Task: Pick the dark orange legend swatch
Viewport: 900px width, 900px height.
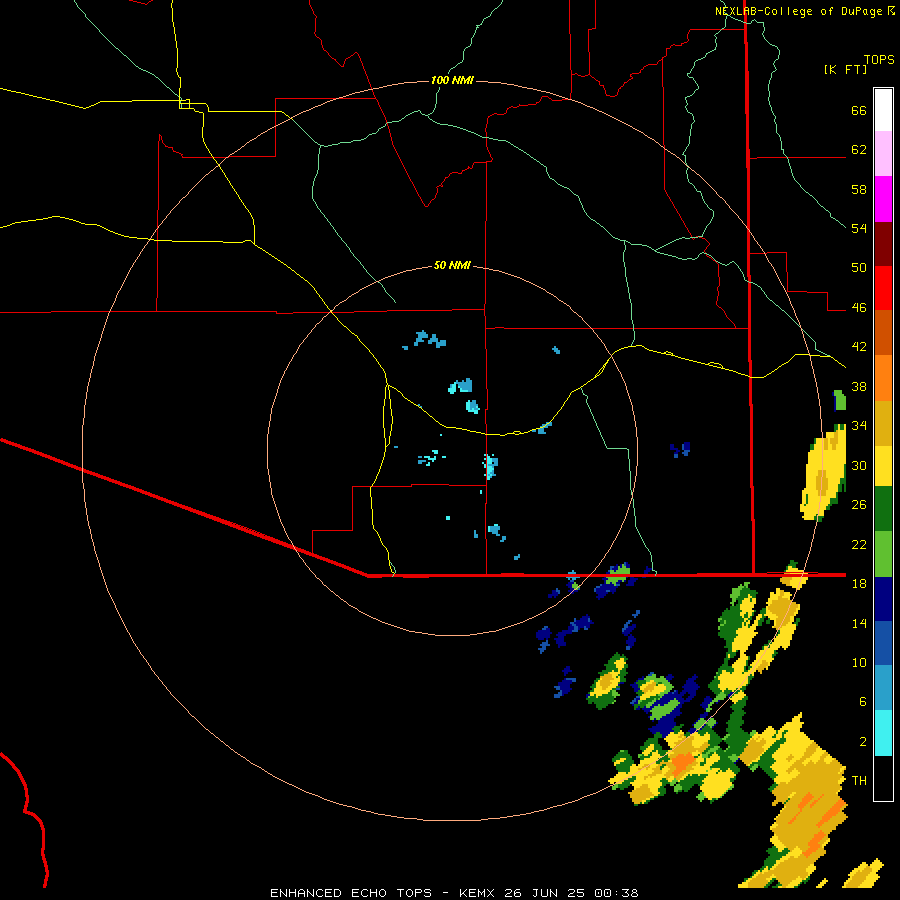Action: [x=883, y=332]
